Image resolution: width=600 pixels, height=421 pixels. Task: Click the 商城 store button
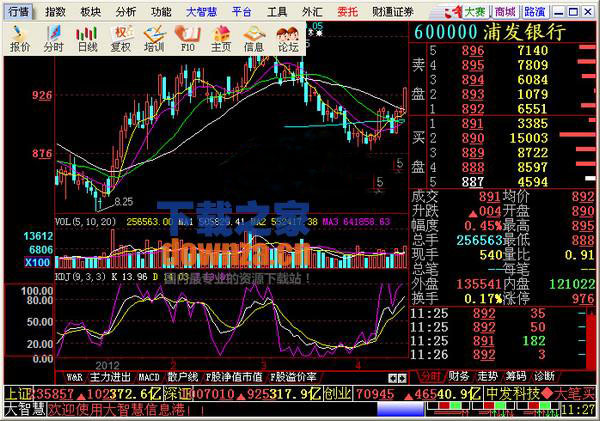[x=505, y=12]
